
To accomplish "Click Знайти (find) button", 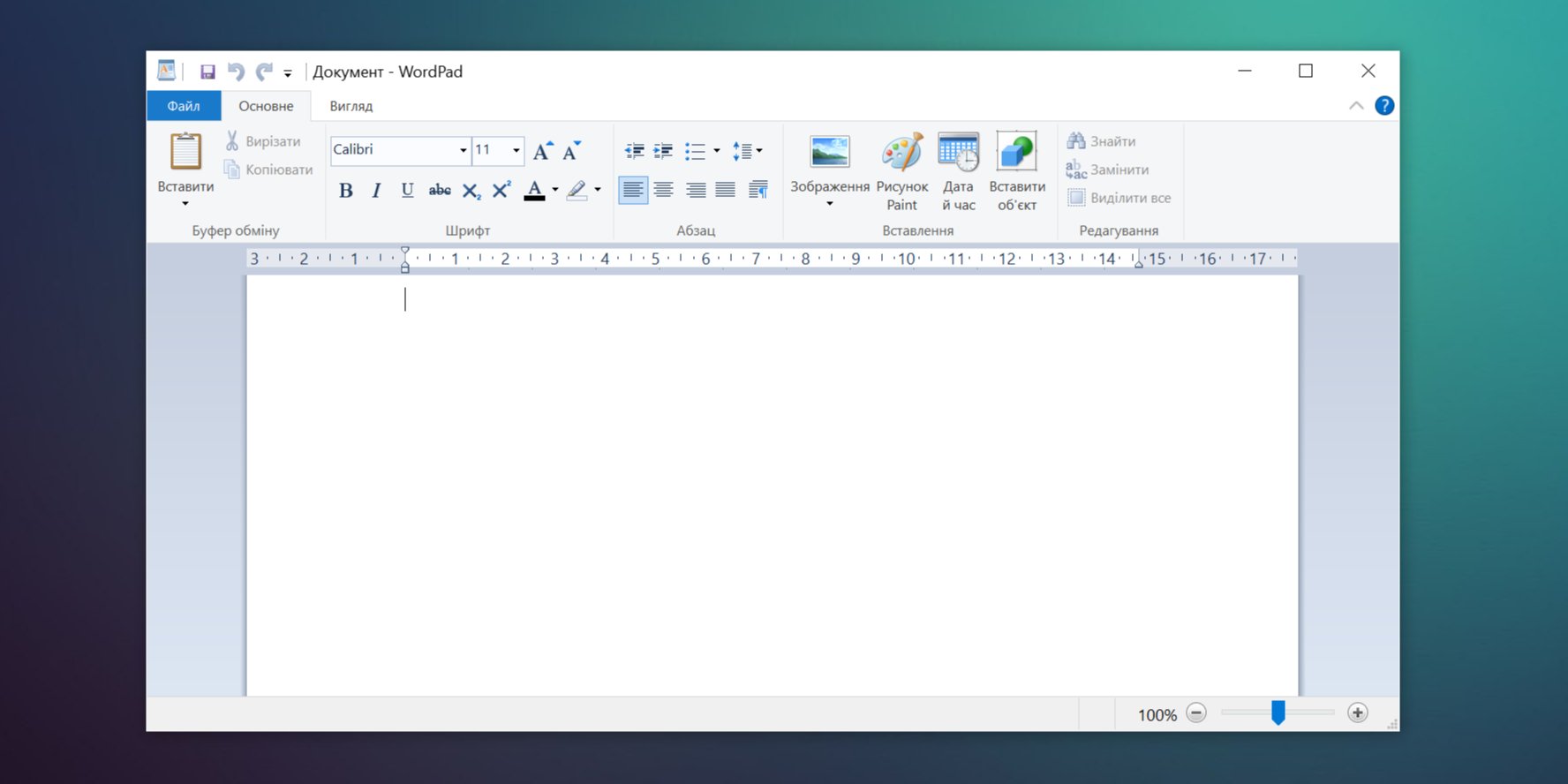I will coord(1101,141).
